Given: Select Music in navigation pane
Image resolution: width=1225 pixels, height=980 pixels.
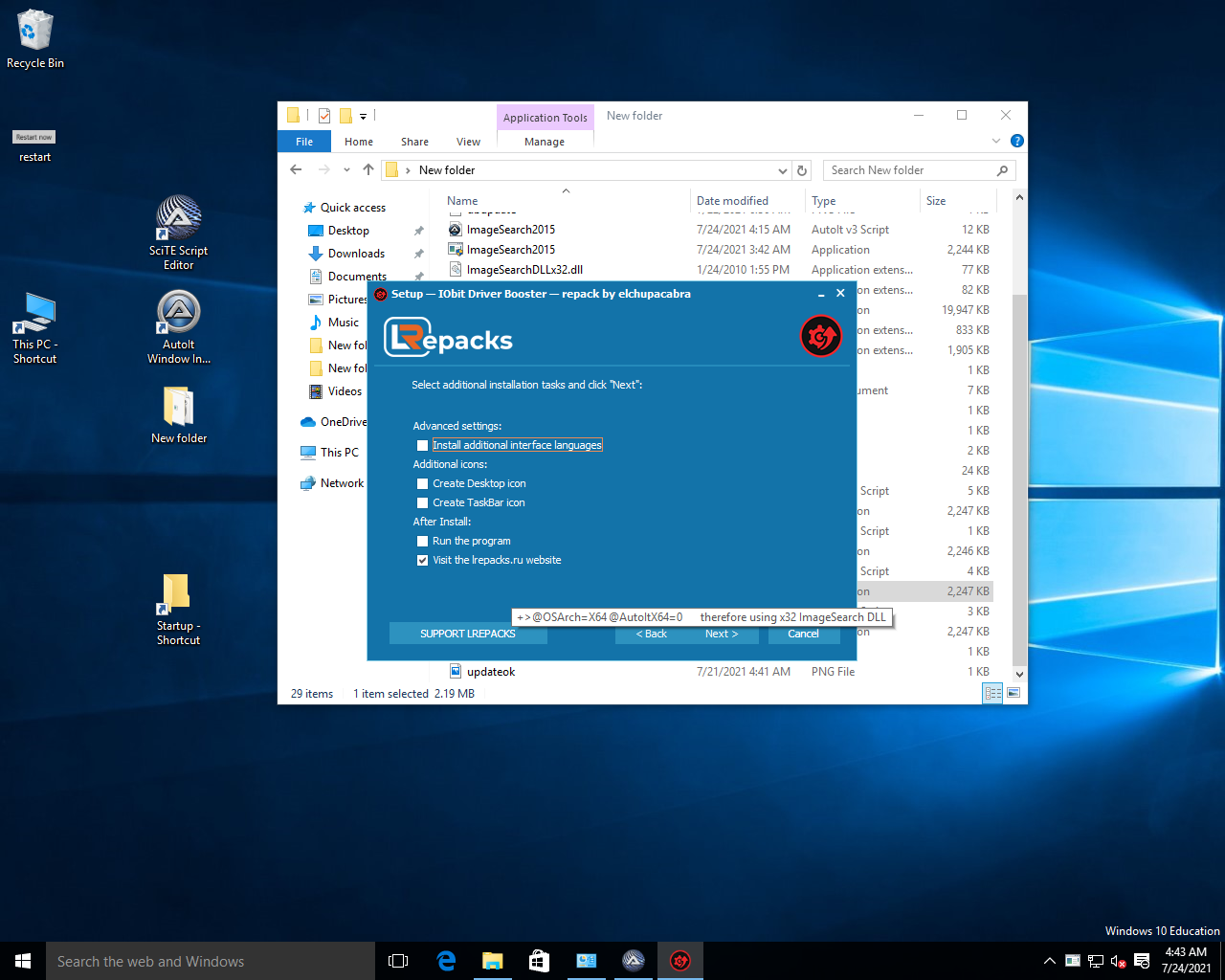Looking at the screenshot, I should (343, 323).
